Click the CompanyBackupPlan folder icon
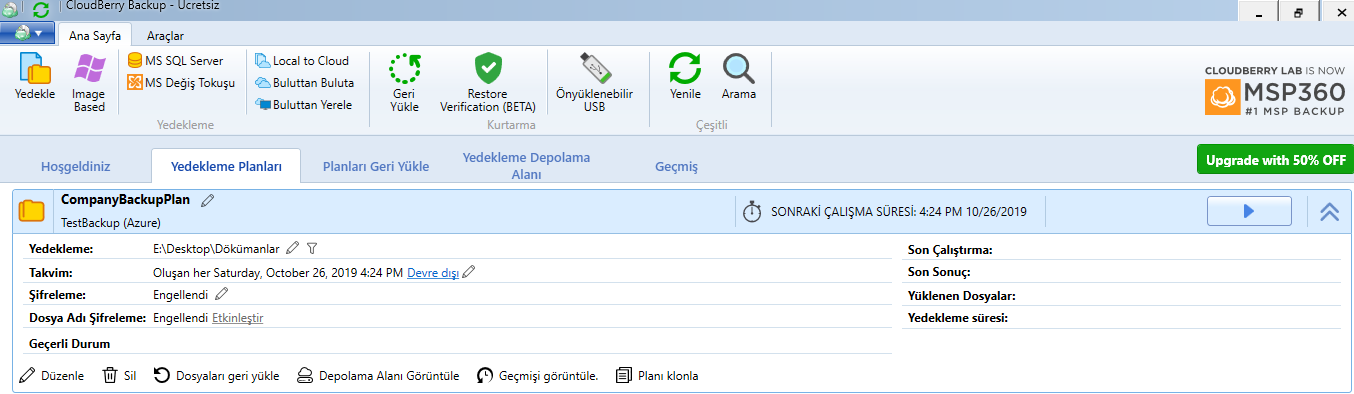Screen dimensions: 1354x394 coord(32,211)
